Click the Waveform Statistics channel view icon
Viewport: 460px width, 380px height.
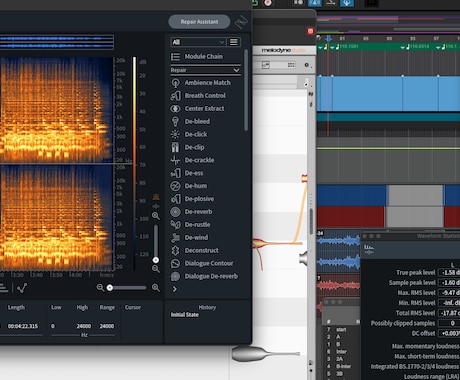[369, 249]
